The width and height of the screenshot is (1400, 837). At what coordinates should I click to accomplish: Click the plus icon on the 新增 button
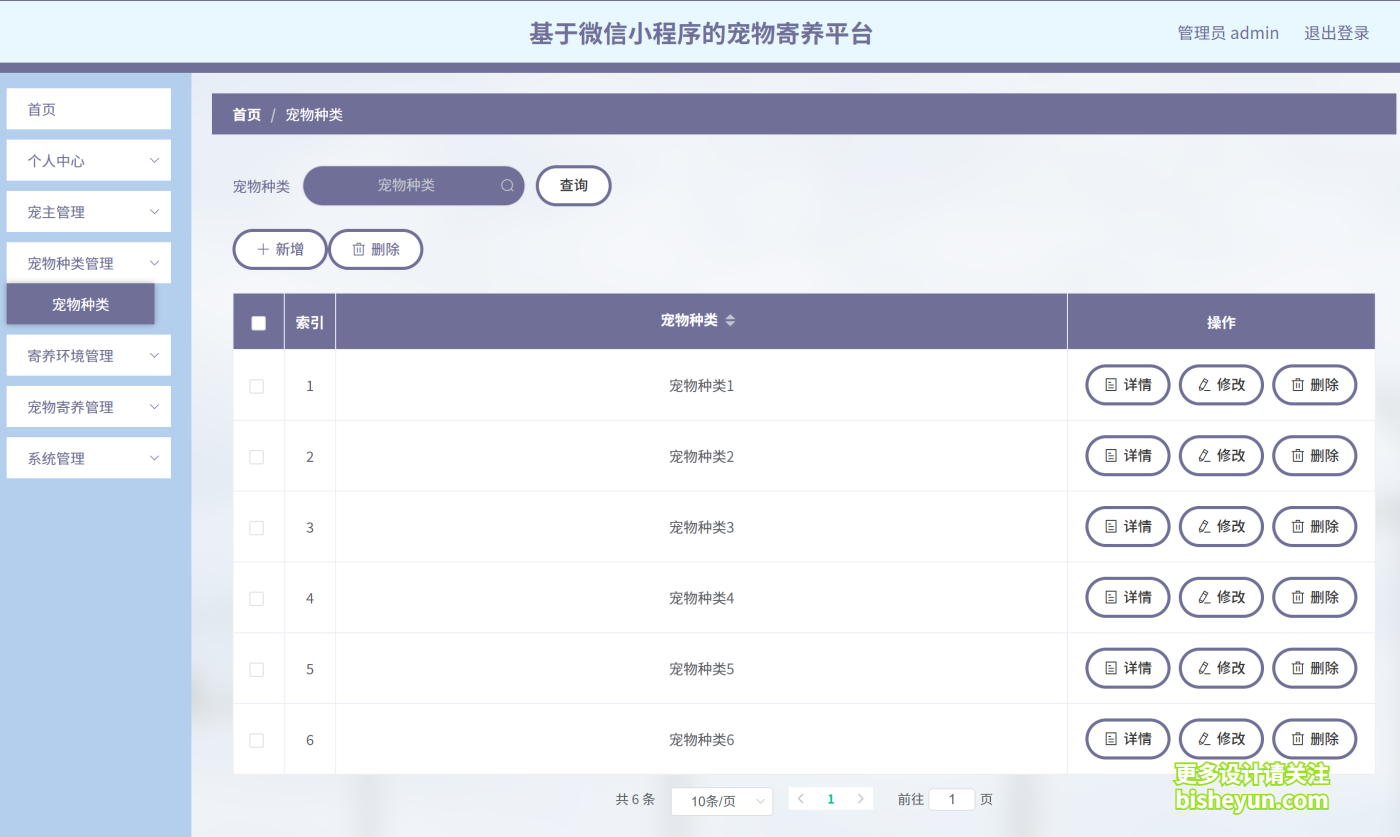pyautogui.click(x=262, y=249)
